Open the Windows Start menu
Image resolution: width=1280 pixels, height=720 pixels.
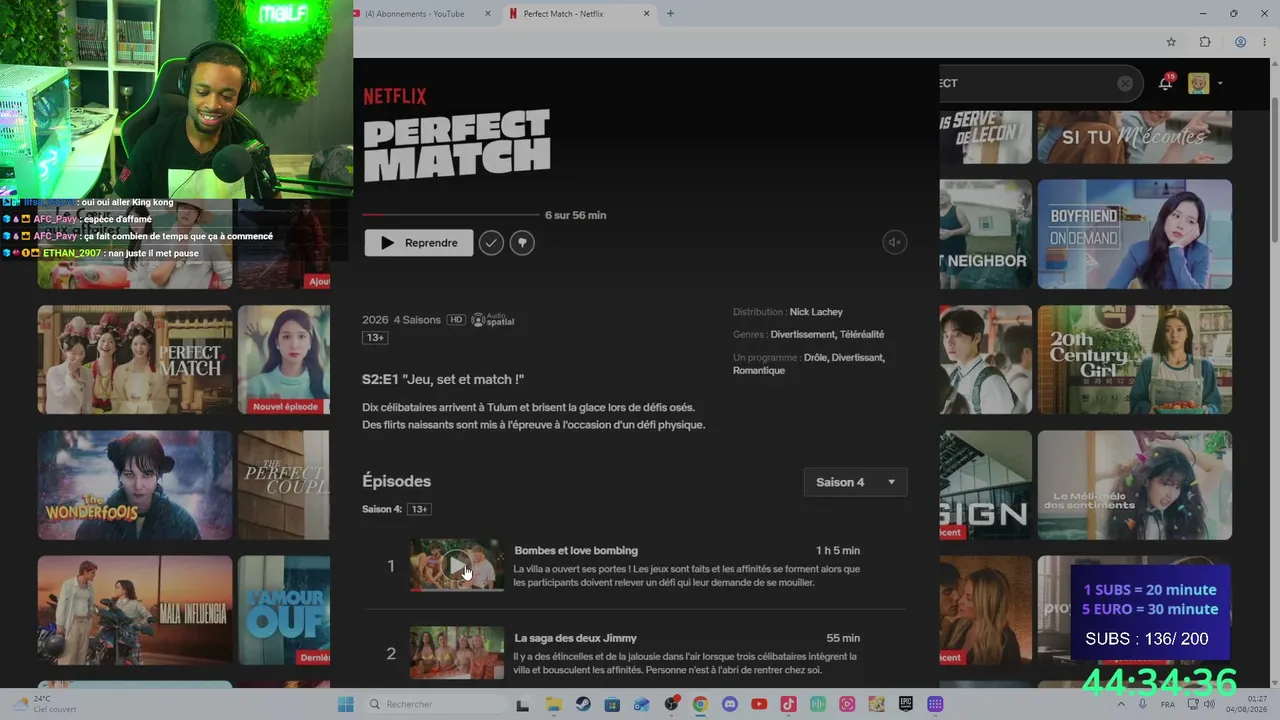tap(345, 704)
